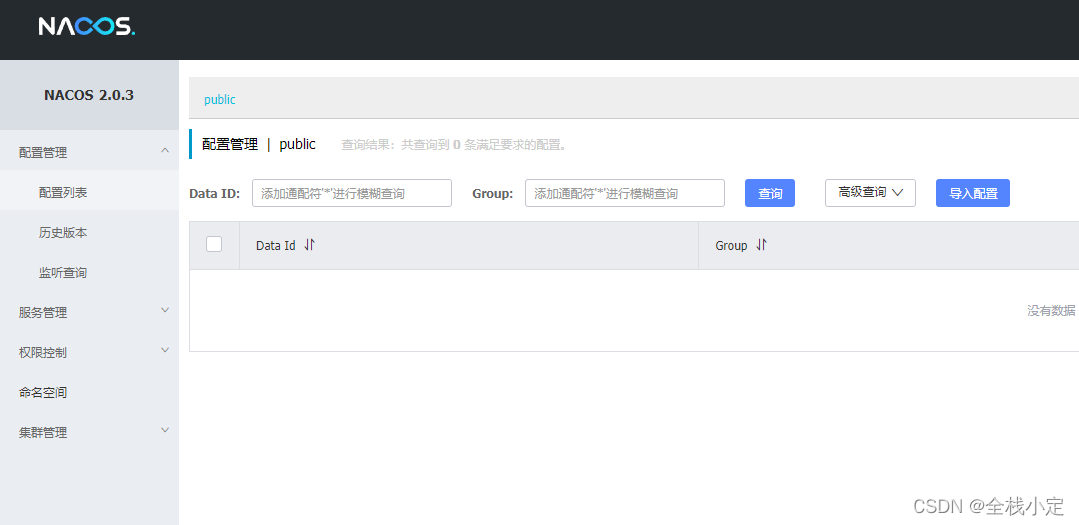Tick the select-all checkbox in table header
Viewport: 1079px width, 525px height.
point(214,244)
